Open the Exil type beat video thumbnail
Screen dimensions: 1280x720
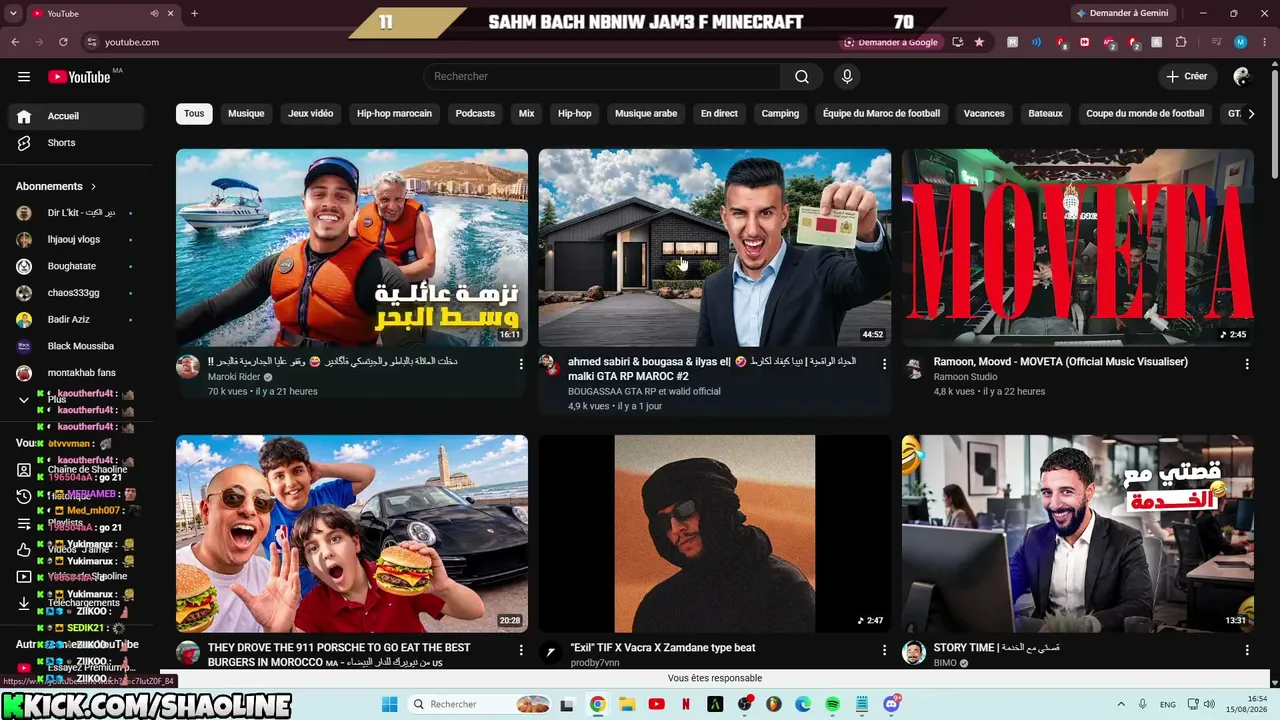coord(715,534)
